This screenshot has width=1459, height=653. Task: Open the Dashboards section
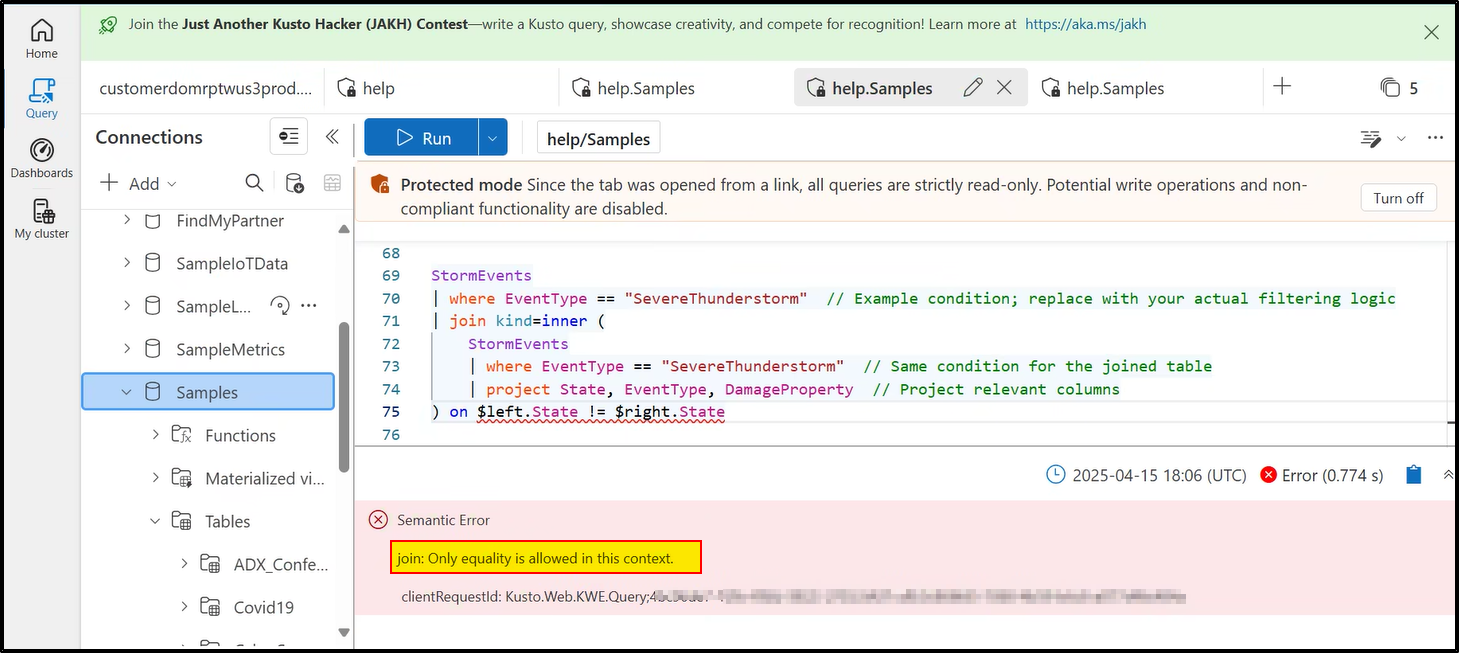tap(41, 158)
